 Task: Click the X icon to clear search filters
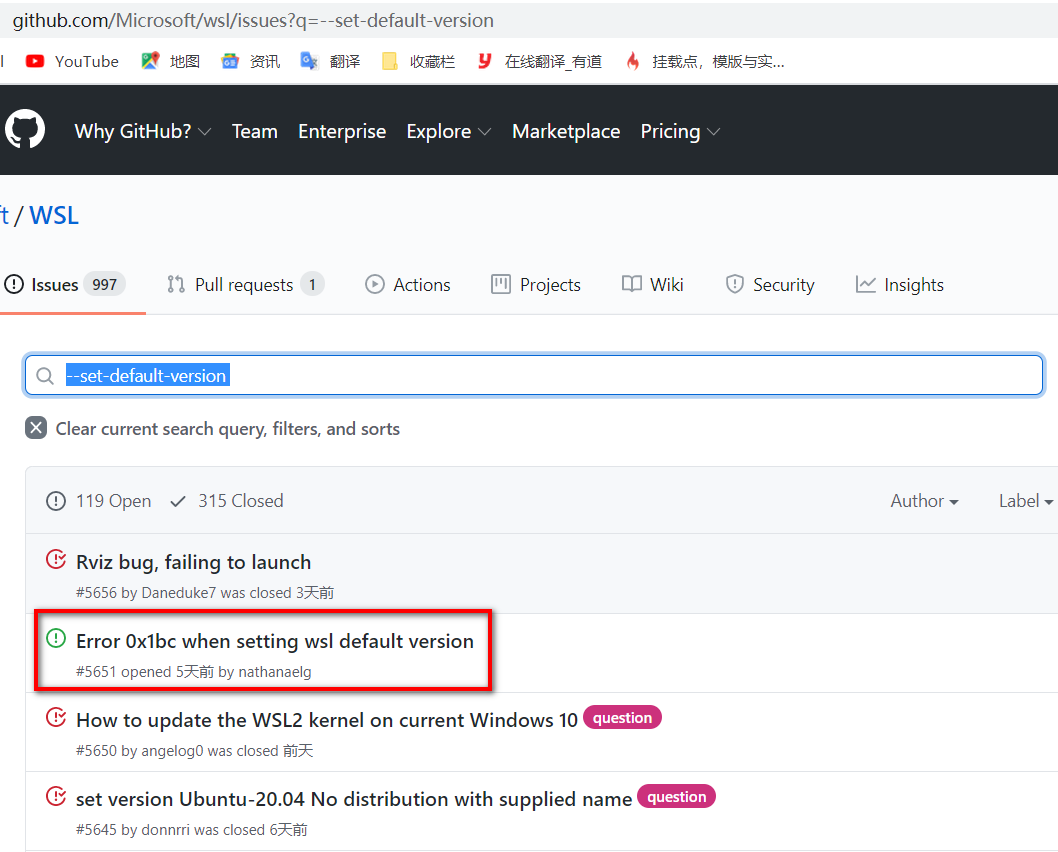[x=36, y=428]
